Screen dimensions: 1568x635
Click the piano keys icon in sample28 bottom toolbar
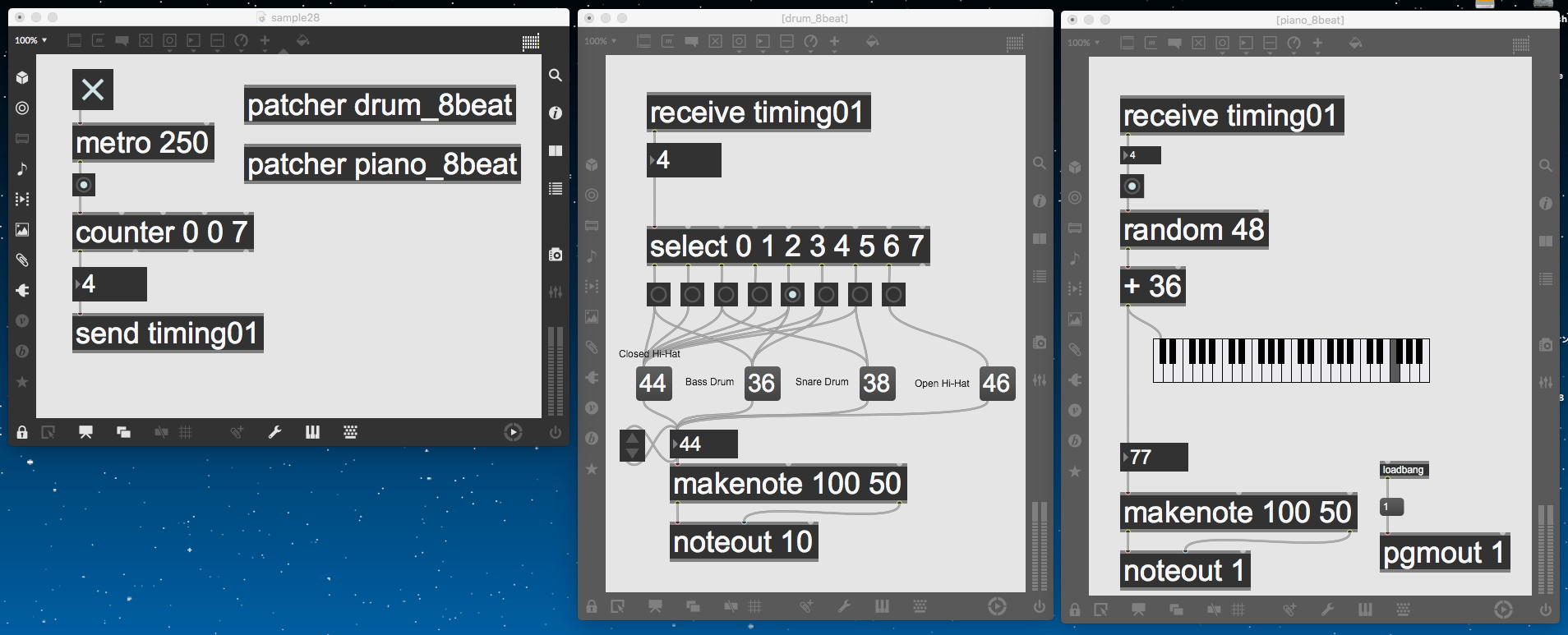pos(312,432)
